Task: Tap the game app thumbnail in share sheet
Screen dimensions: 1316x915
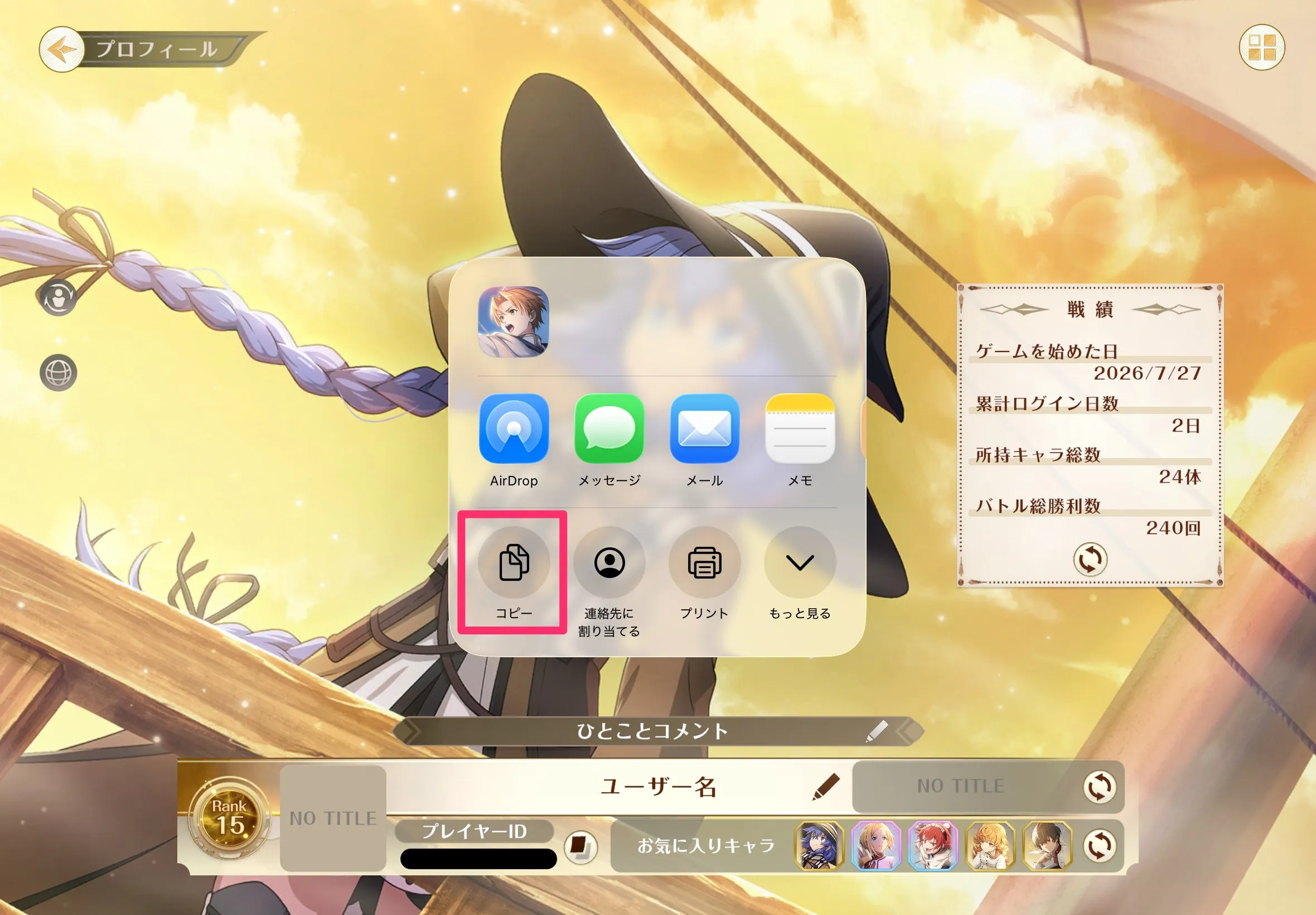Action: pyautogui.click(x=514, y=321)
